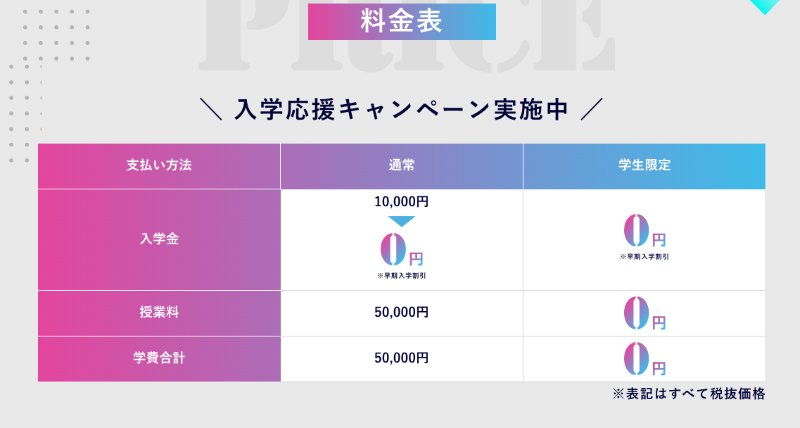This screenshot has height=428, width=800.
Task: Click the 入学金 row label
Action: coord(159,240)
